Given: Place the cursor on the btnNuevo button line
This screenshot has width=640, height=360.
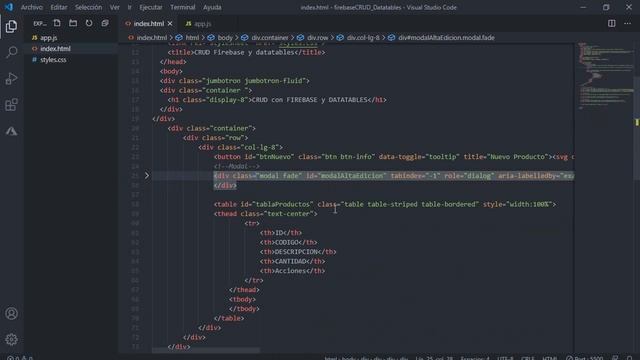Looking at the screenshot, I should [393, 157].
